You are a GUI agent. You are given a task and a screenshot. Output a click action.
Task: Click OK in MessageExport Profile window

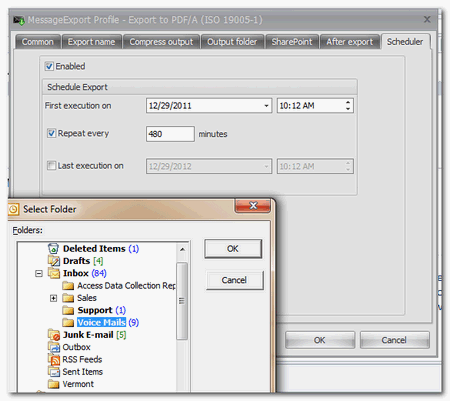click(x=320, y=340)
